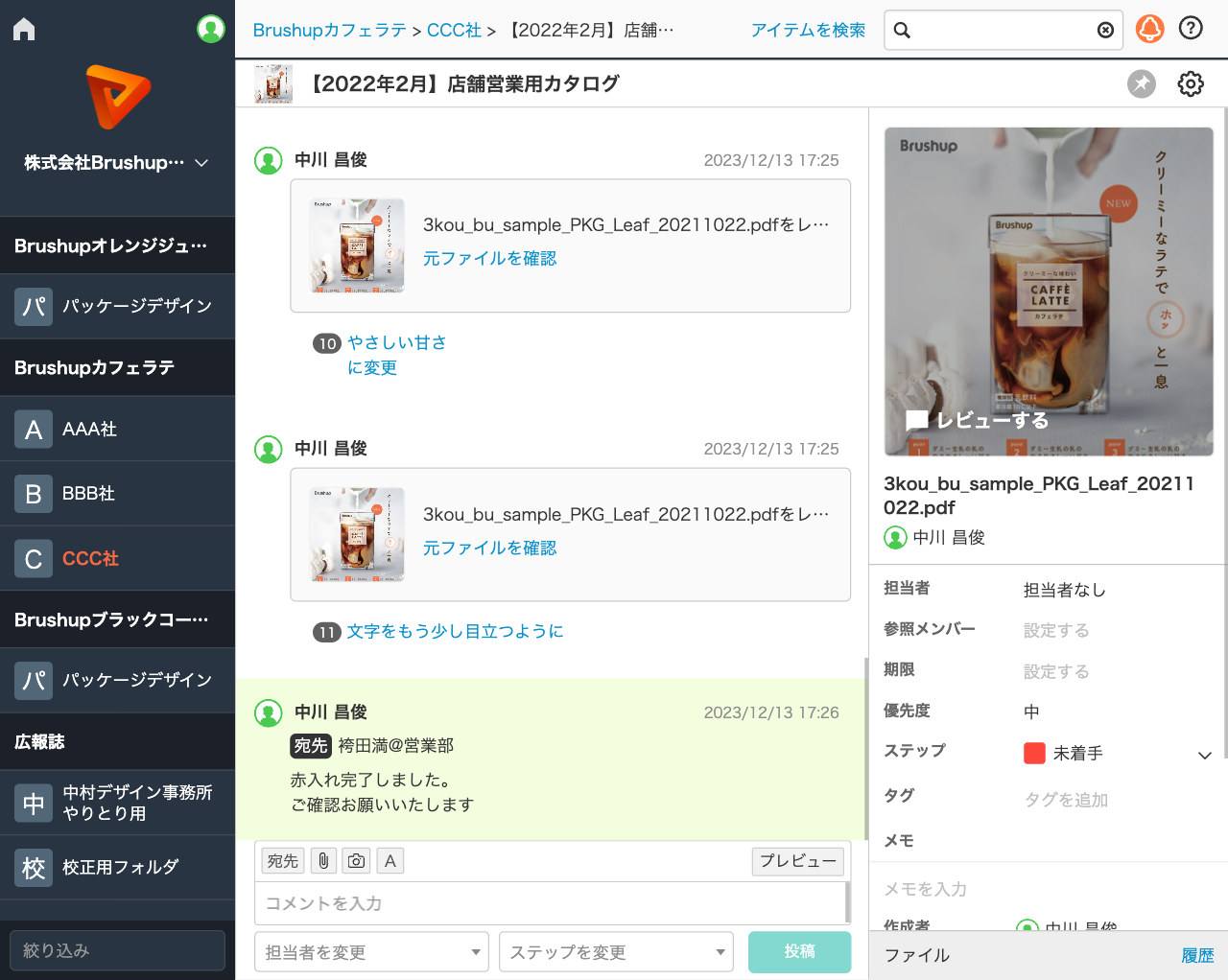
Task: Select the Brushupブラックコーヒー project header
Action: (x=117, y=619)
